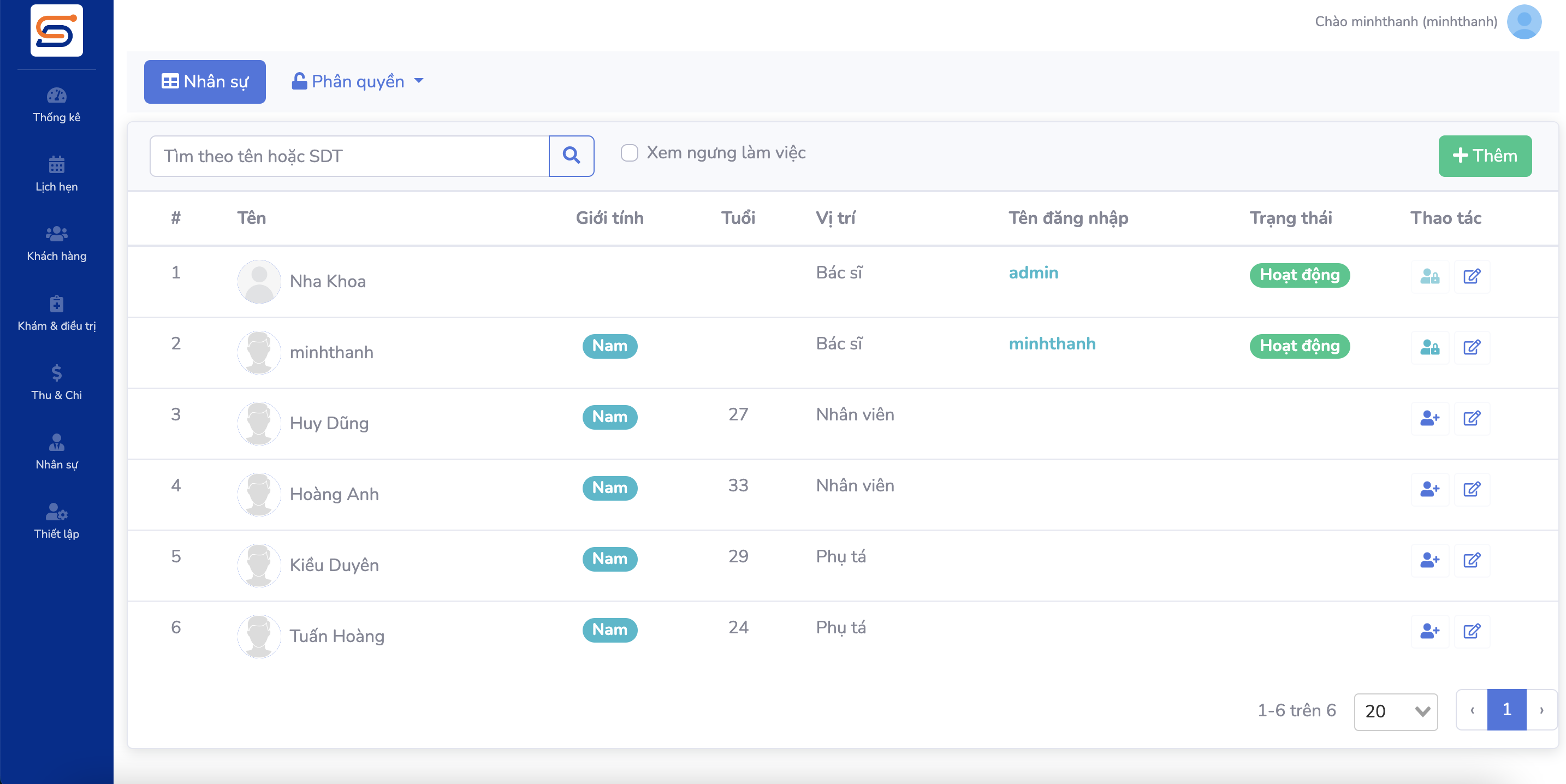The image size is (1566, 784).
Task: Switch to the Nhân sự tab
Action: coord(205,81)
